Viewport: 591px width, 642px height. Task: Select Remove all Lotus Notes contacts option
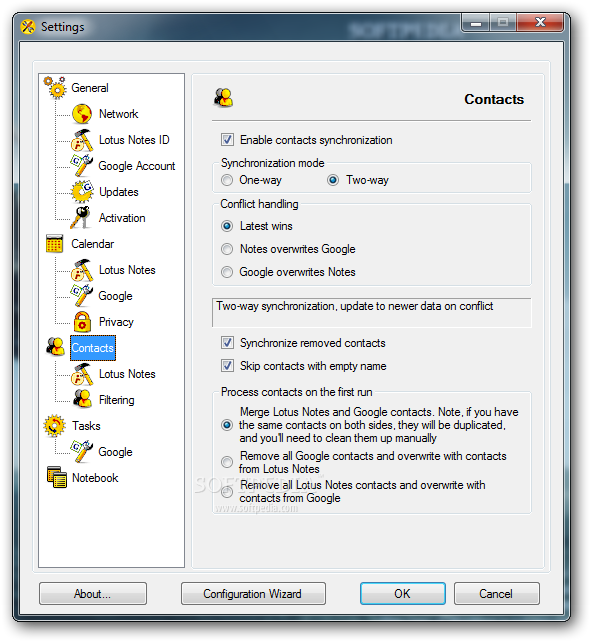[227, 492]
